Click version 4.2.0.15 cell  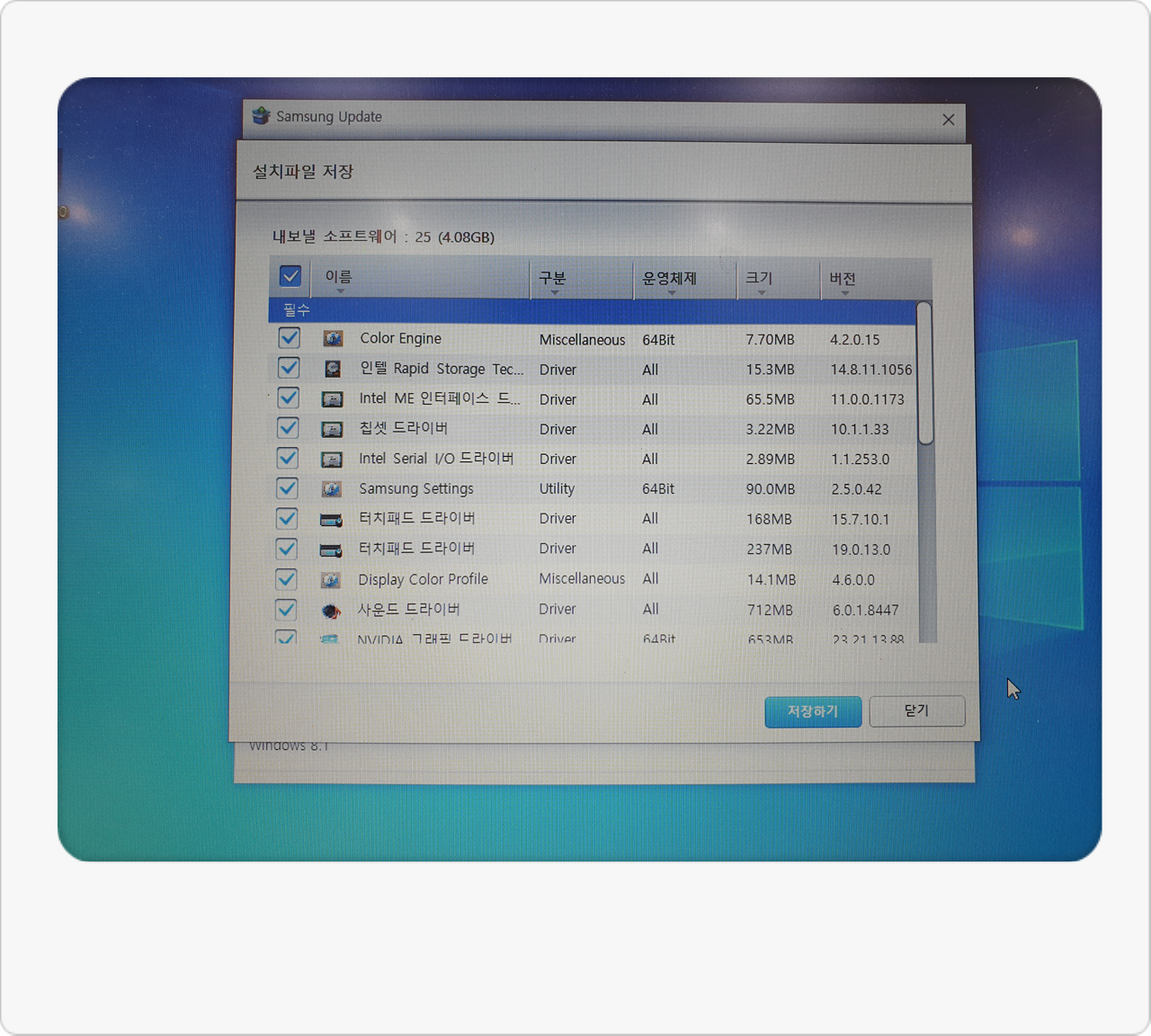[855, 340]
